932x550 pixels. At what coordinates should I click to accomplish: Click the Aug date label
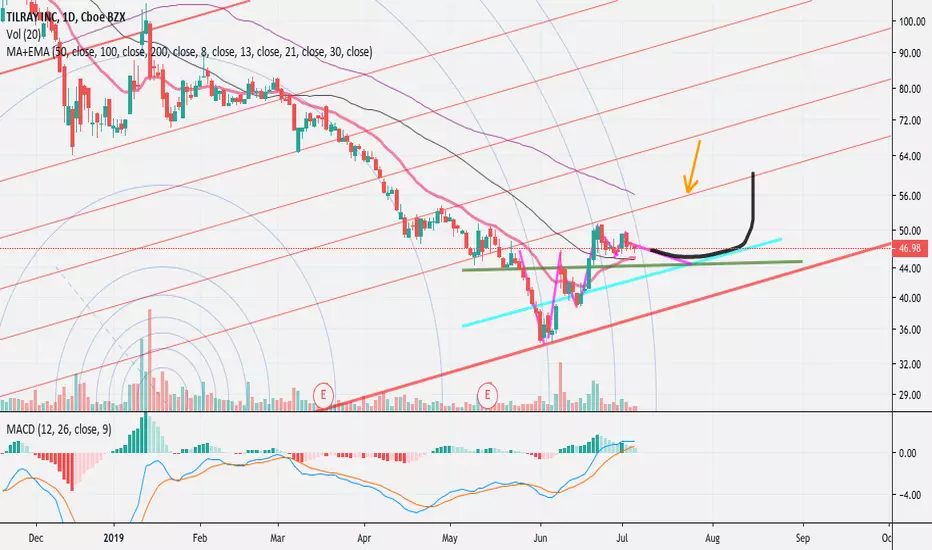712,538
